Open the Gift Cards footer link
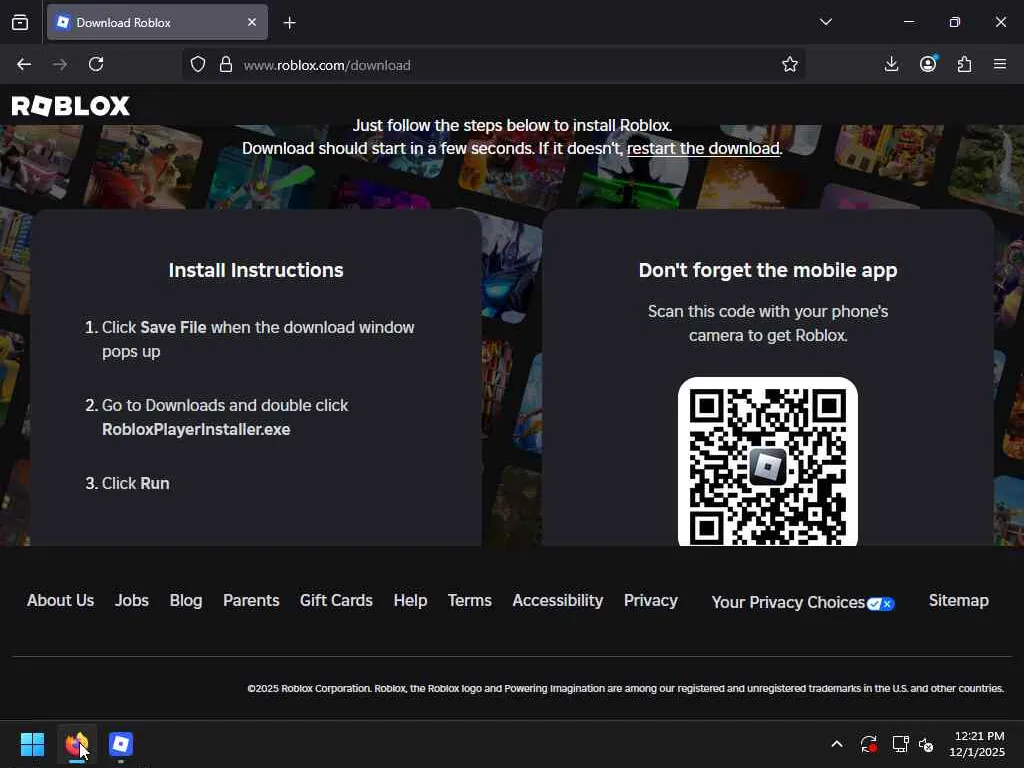This screenshot has width=1024, height=768. 336,600
